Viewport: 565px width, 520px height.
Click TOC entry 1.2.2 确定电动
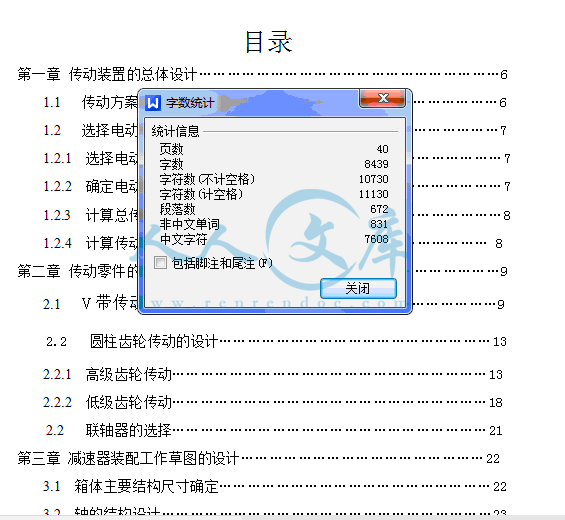(90, 187)
